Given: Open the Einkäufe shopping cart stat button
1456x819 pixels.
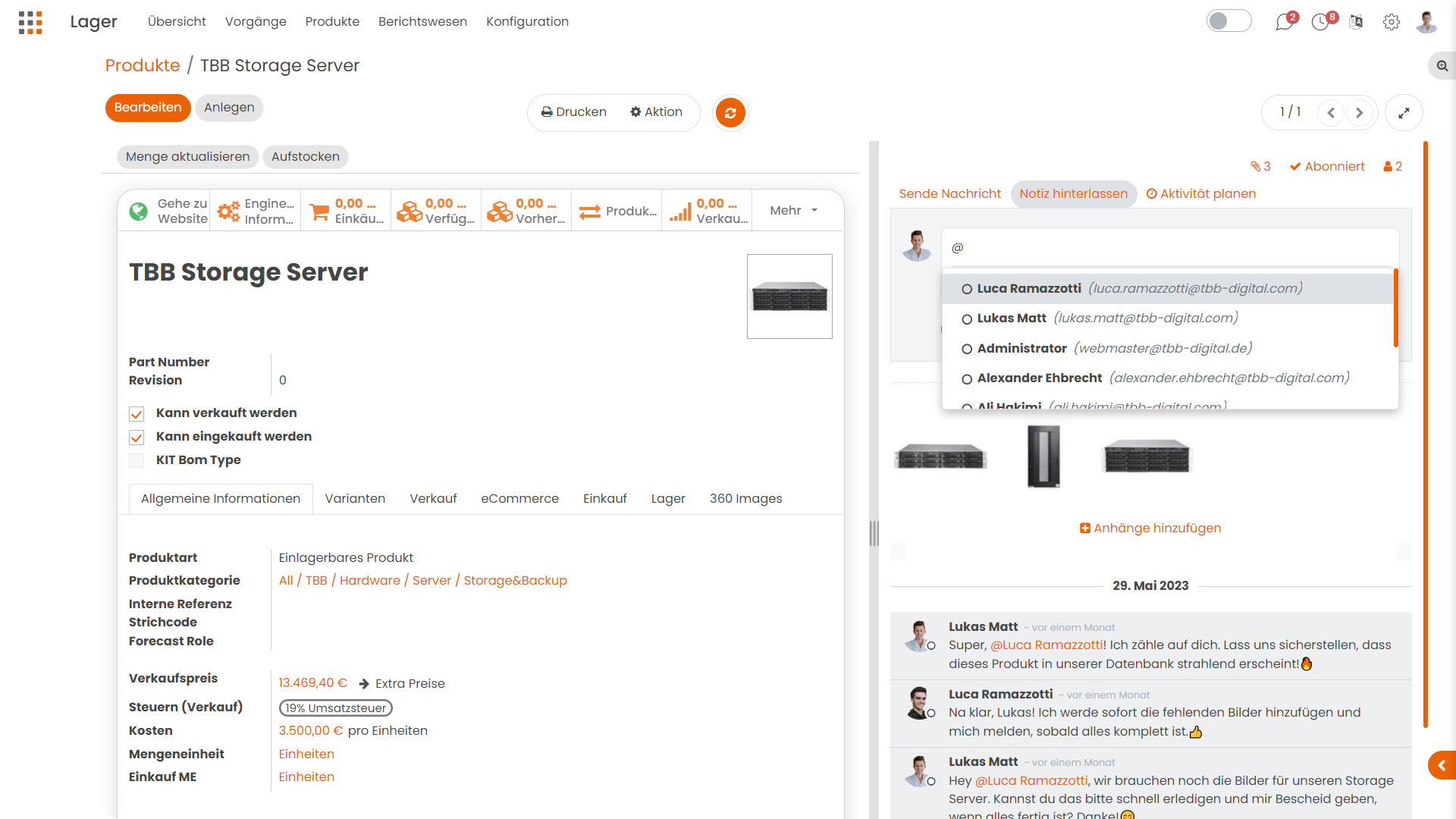Looking at the screenshot, I should click(x=346, y=211).
